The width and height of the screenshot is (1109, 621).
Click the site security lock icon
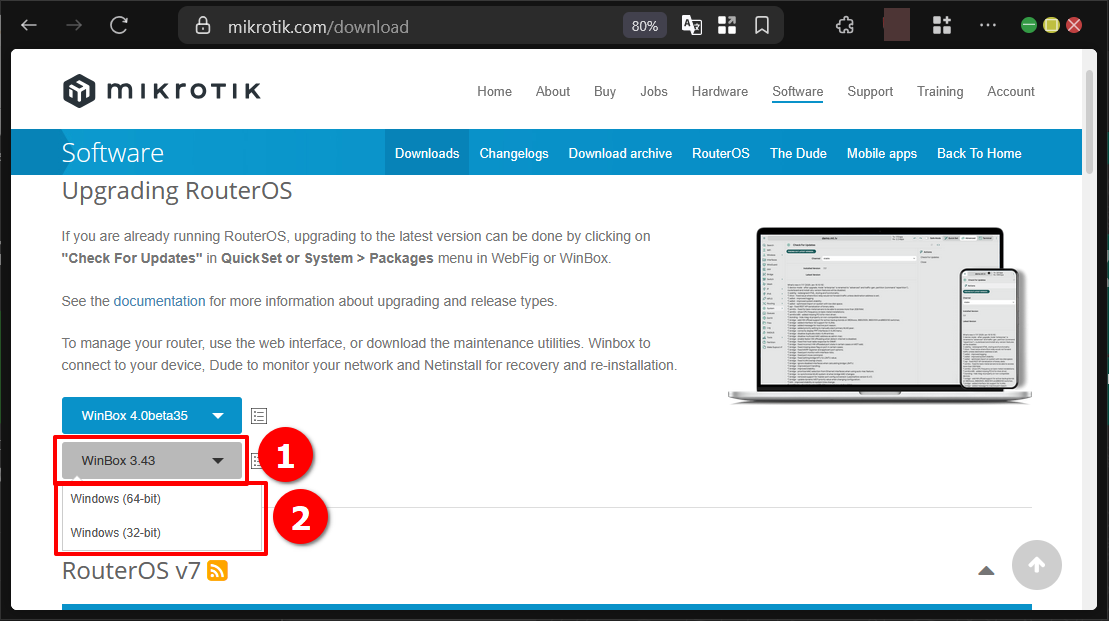205,24
